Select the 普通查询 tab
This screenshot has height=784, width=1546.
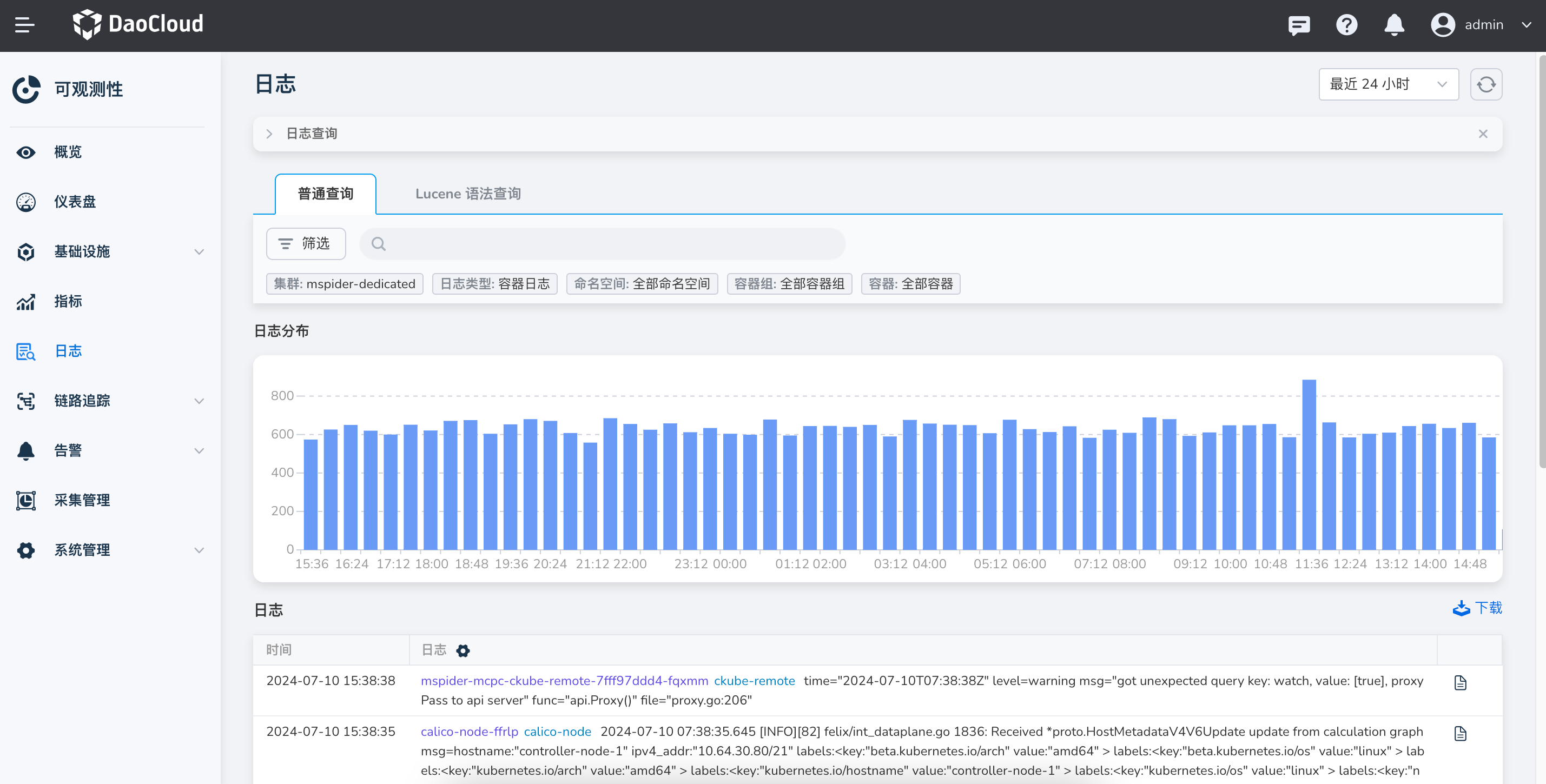(x=325, y=194)
